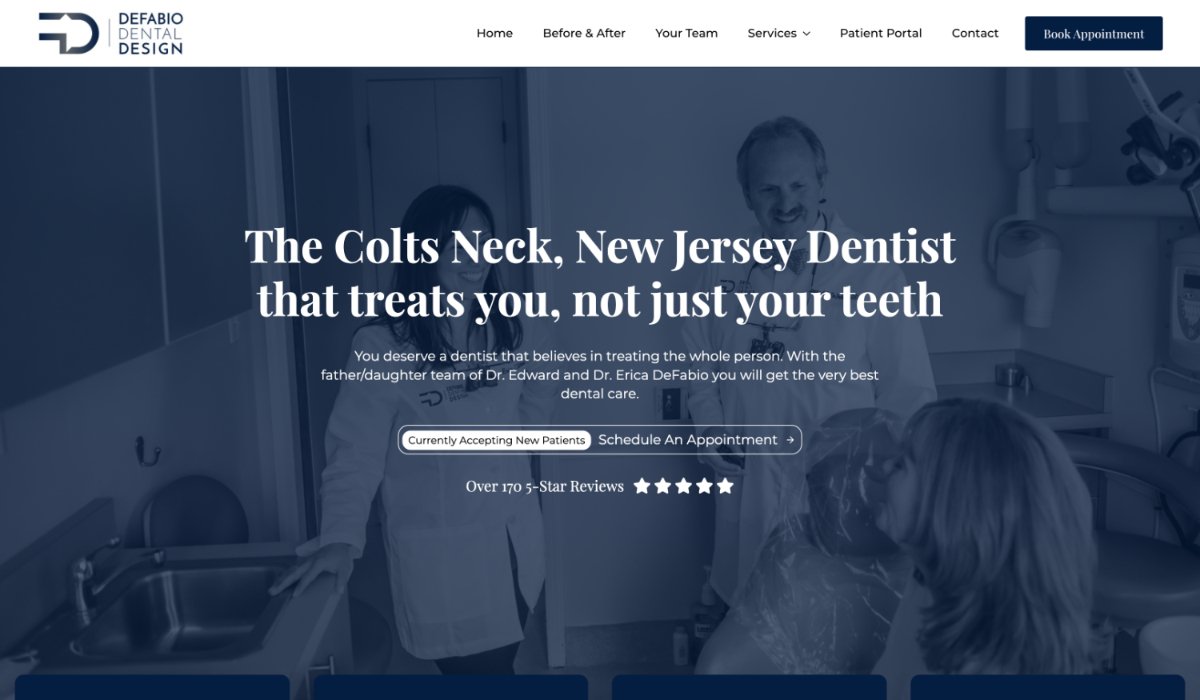
Task: Navigate to the Contact page
Action: tap(975, 33)
